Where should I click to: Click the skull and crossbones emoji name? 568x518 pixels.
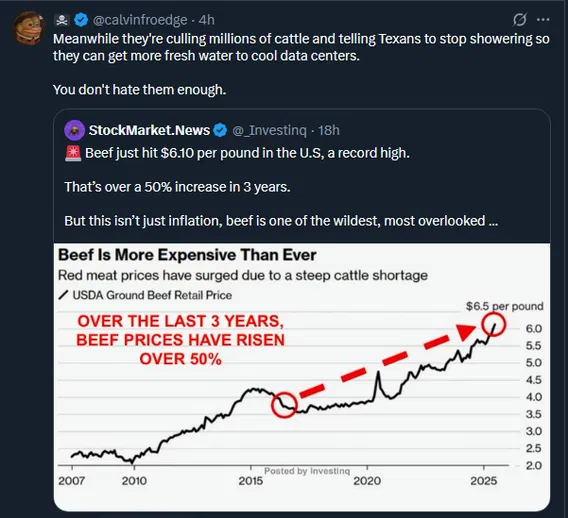[62, 20]
